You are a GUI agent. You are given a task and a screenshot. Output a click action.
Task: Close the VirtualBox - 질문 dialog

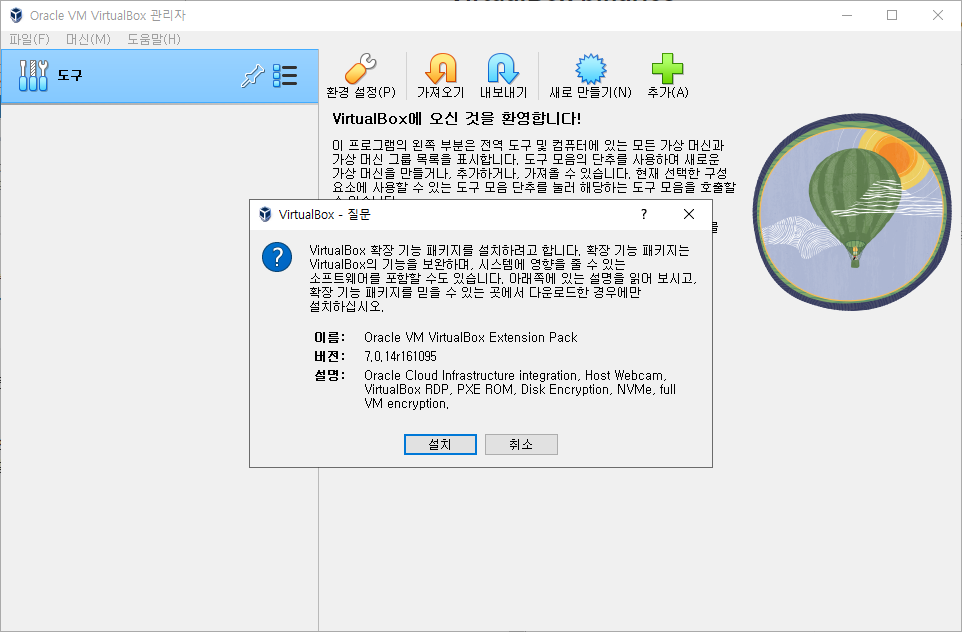click(689, 214)
